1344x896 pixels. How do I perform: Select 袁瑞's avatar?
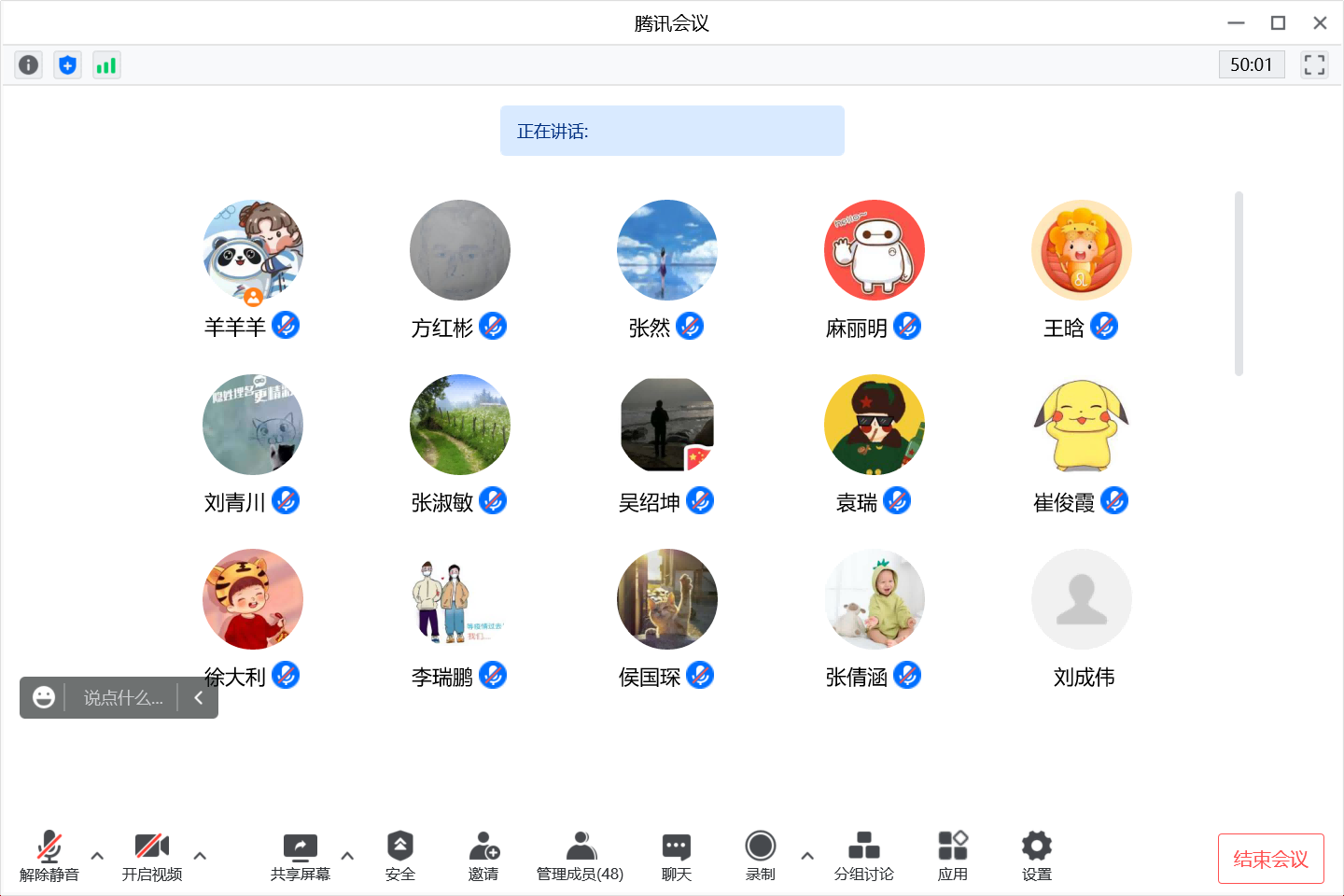point(875,425)
